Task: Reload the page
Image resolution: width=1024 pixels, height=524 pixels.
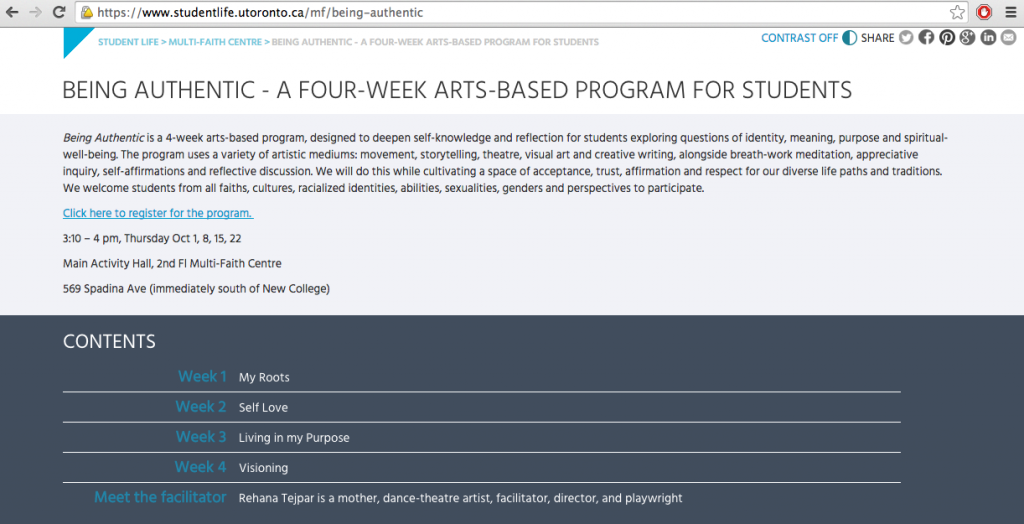Action: click(59, 13)
